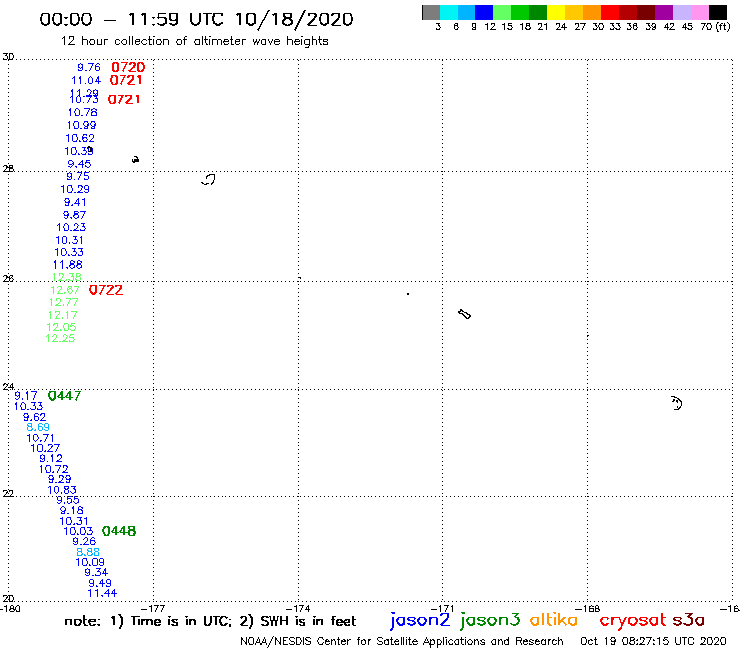Viewport: 740px width, 650px height.
Task: Select the cryosat satellite label
Action: tap(633, 620)
